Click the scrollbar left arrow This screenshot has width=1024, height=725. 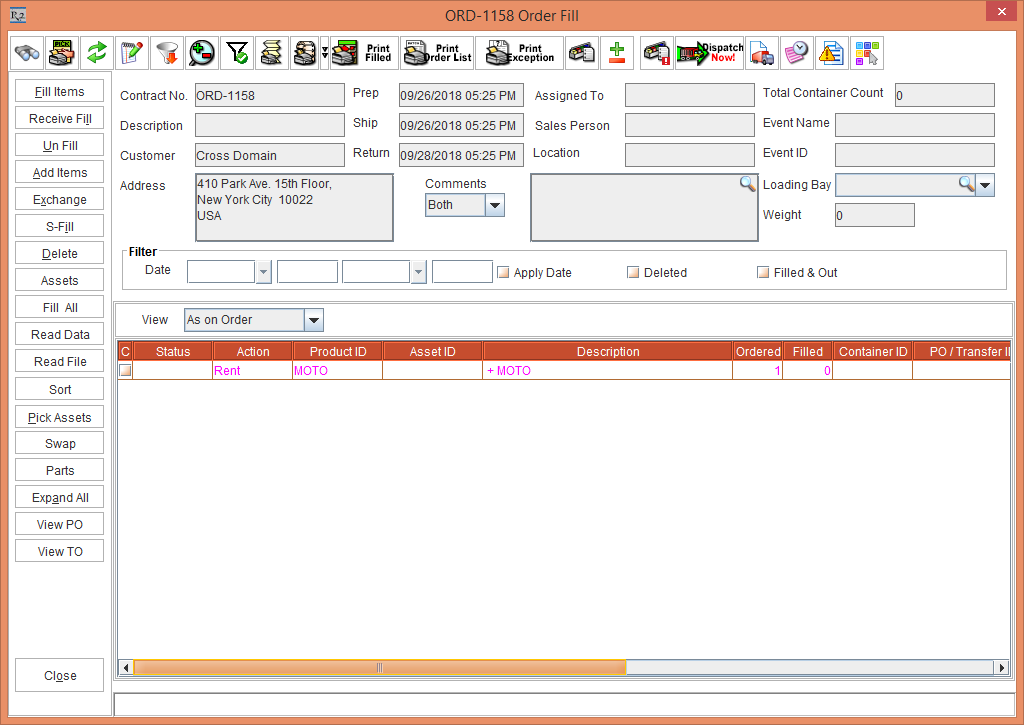[126, 668]
